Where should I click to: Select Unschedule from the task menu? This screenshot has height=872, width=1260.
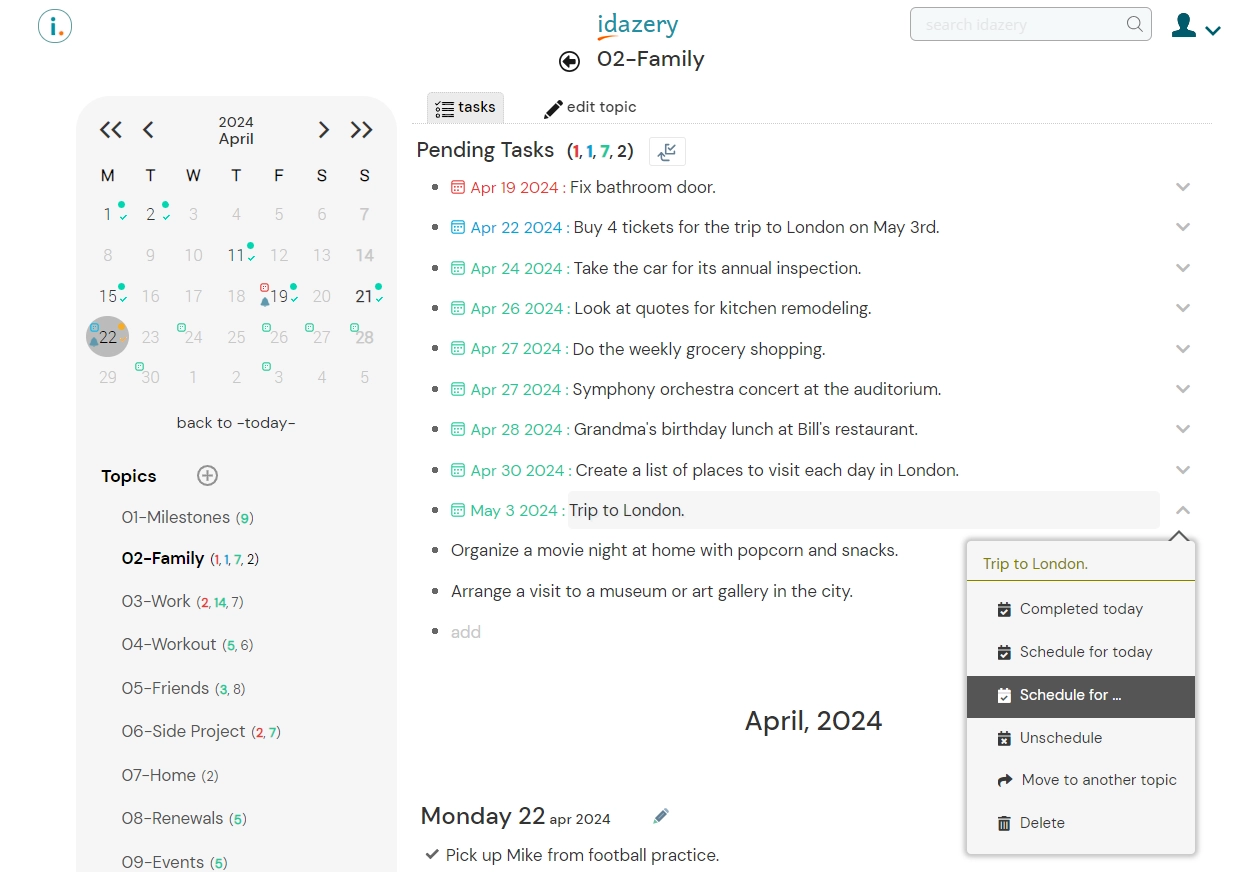1081,738
